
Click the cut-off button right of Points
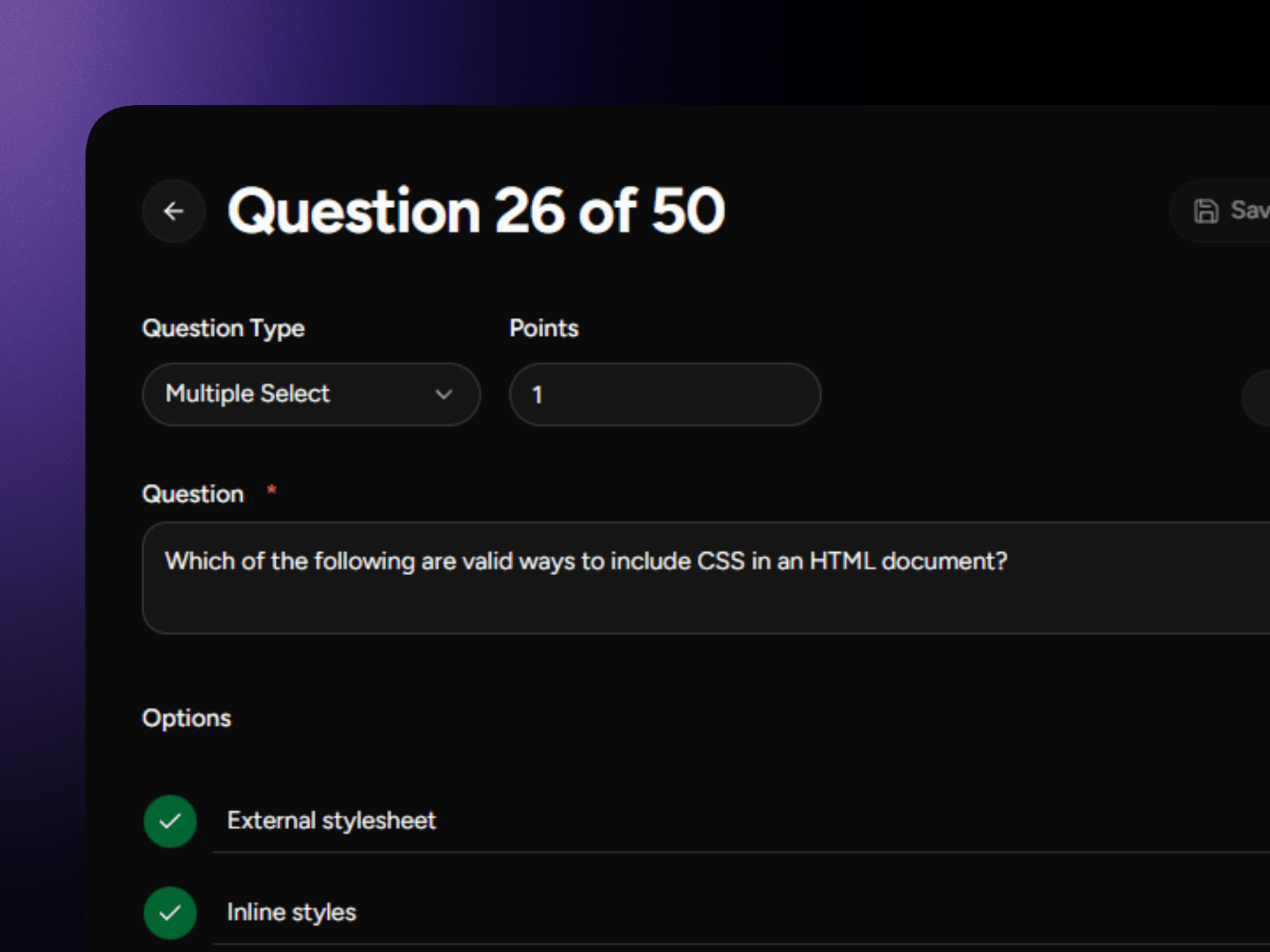pos(1255,397)
